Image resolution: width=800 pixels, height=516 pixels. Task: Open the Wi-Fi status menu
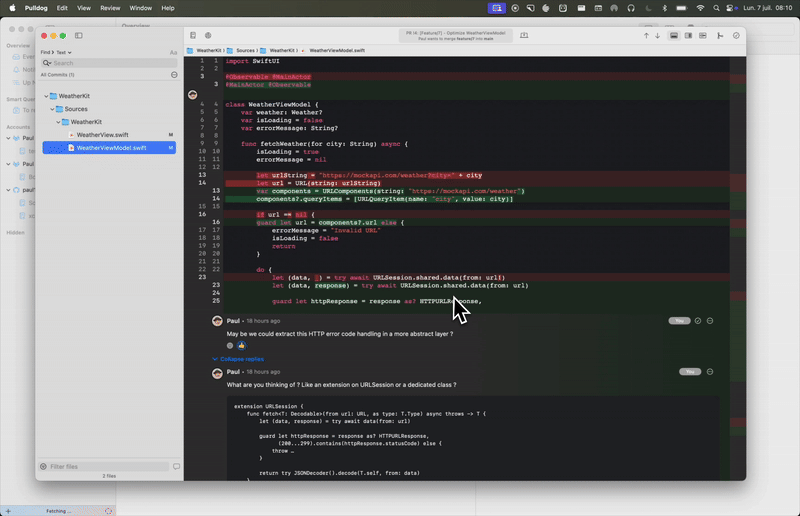coord(701,8)
